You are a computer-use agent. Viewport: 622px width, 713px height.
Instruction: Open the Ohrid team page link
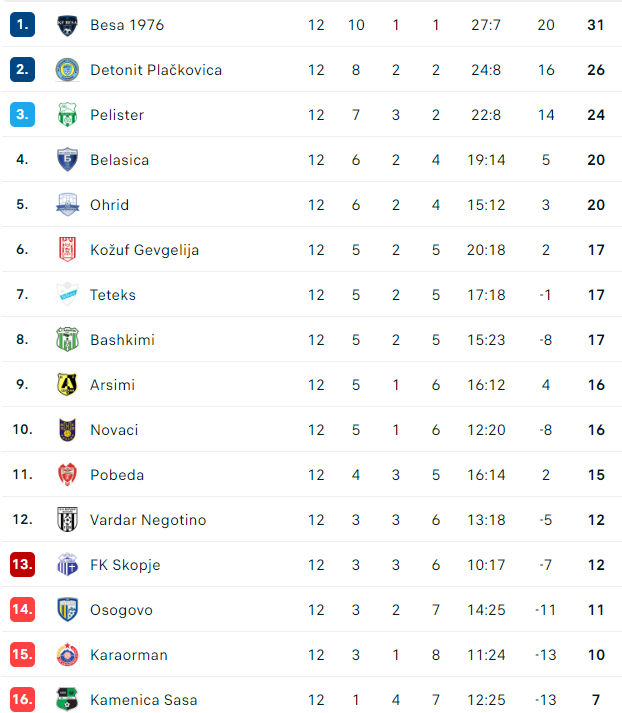click(x=110, y=205)
